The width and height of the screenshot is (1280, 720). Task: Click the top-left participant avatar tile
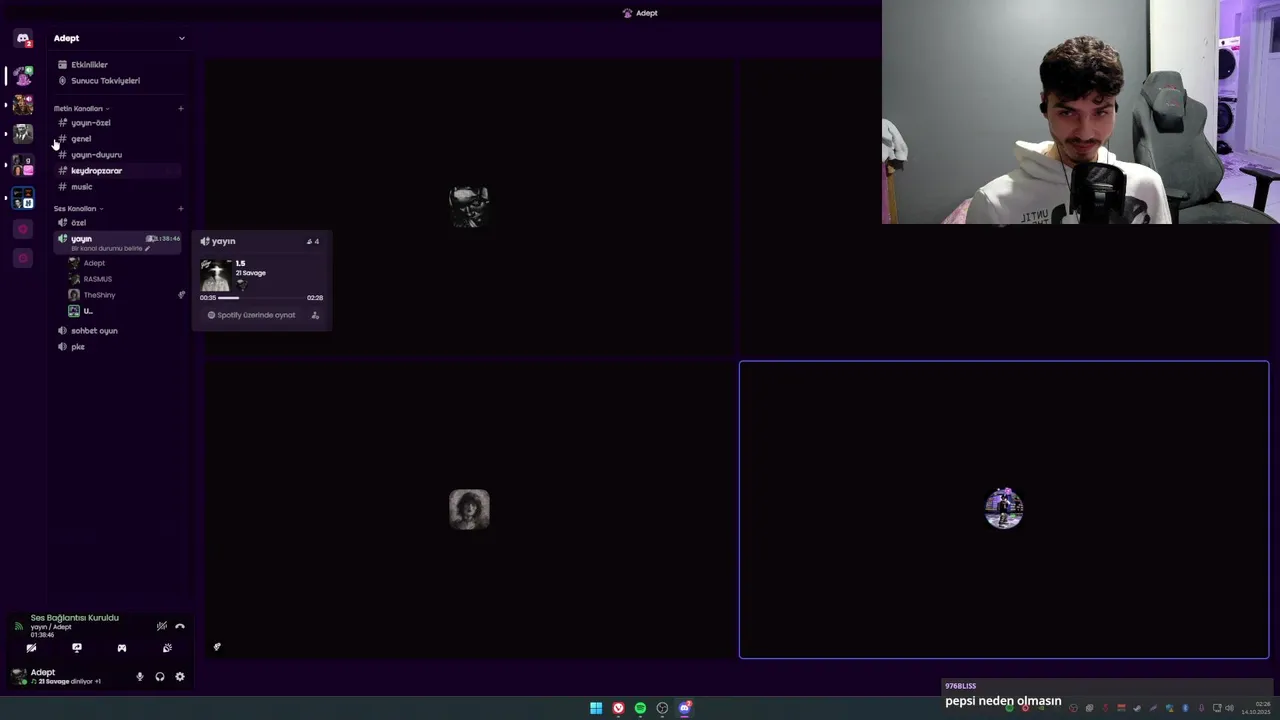click(x=469, y=207)
